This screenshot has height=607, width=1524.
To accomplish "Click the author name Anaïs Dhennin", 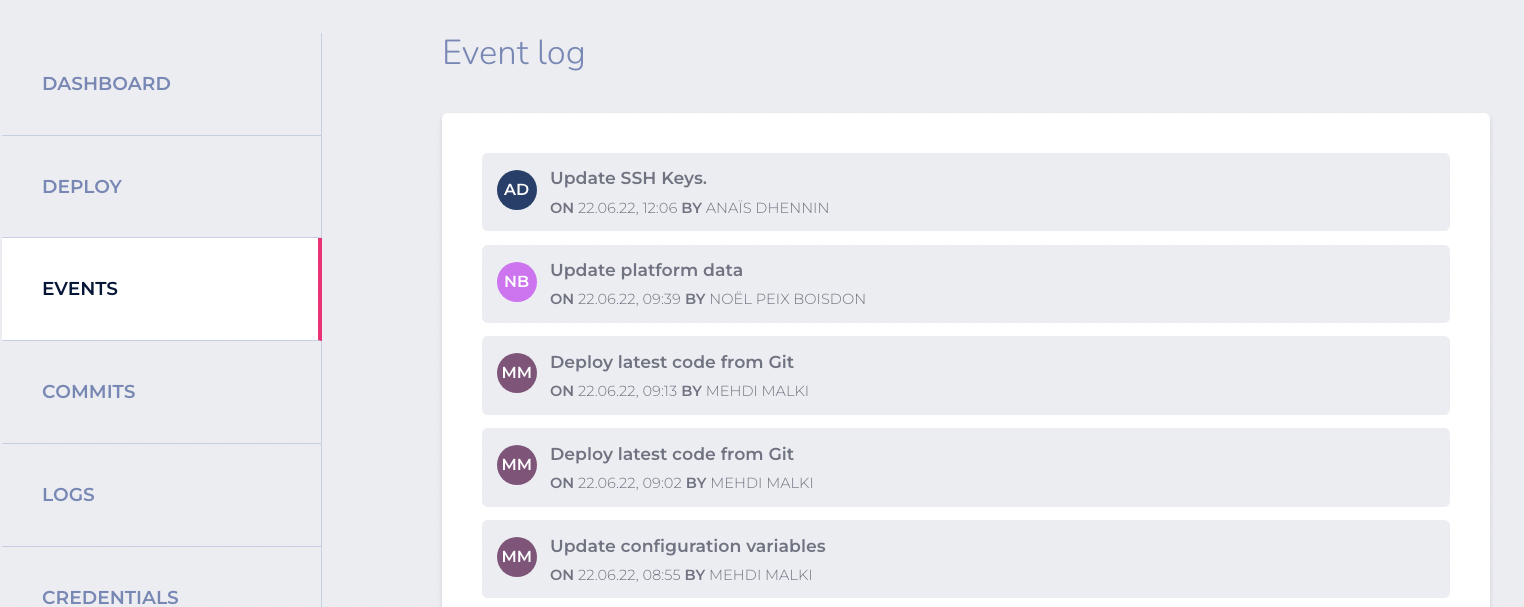I will point(767,208).
